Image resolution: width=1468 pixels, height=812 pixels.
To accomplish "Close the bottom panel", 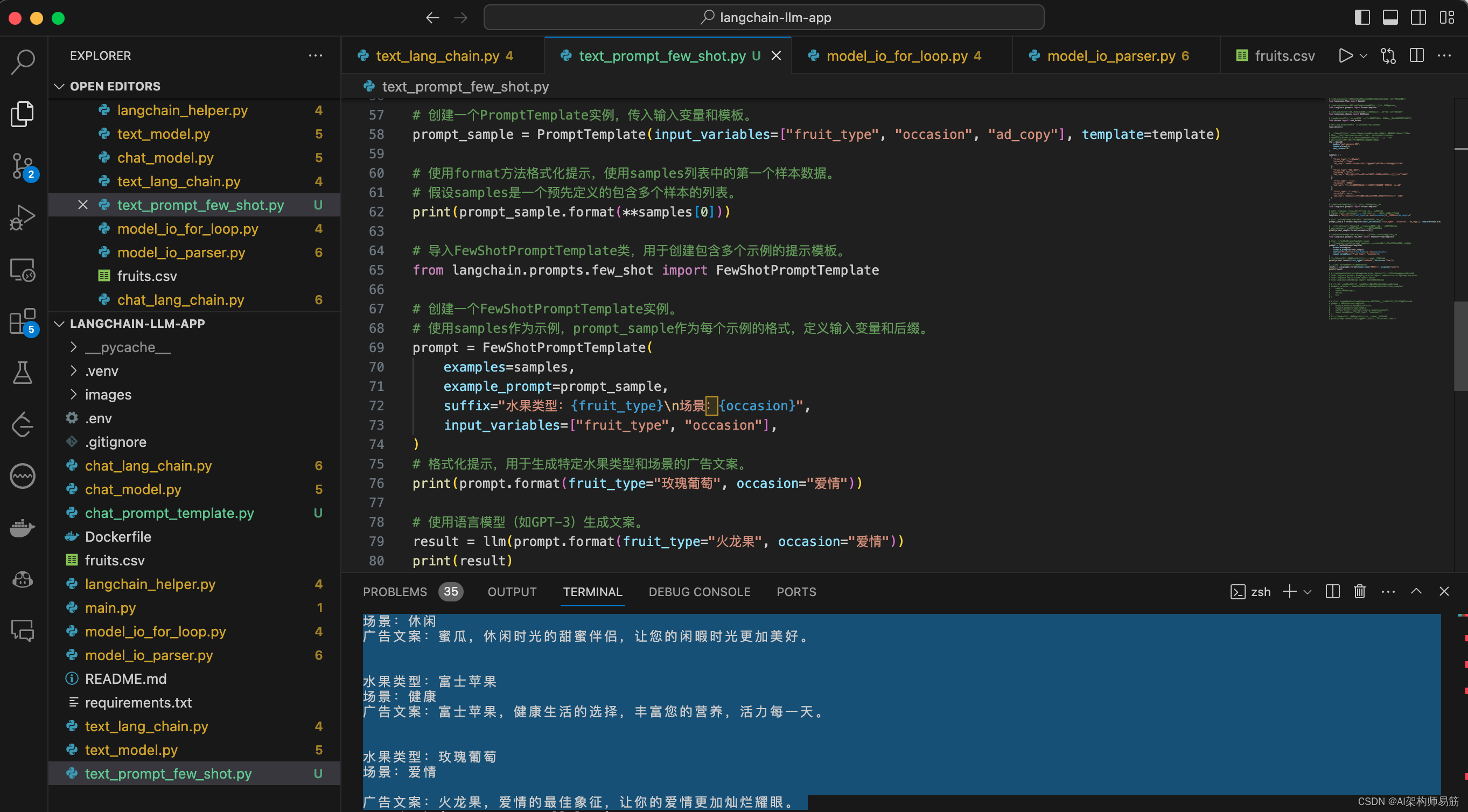I will (x=1444, y=591).
